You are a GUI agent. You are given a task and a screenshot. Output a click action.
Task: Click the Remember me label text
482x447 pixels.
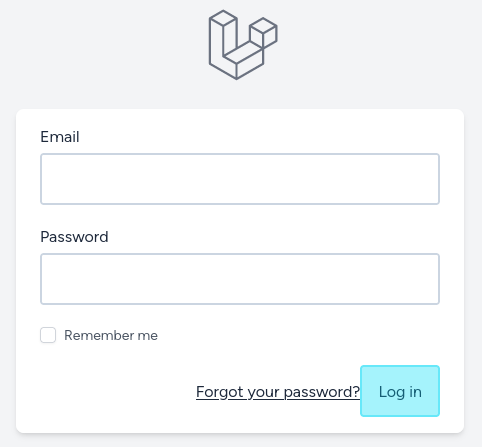point(111,335)
